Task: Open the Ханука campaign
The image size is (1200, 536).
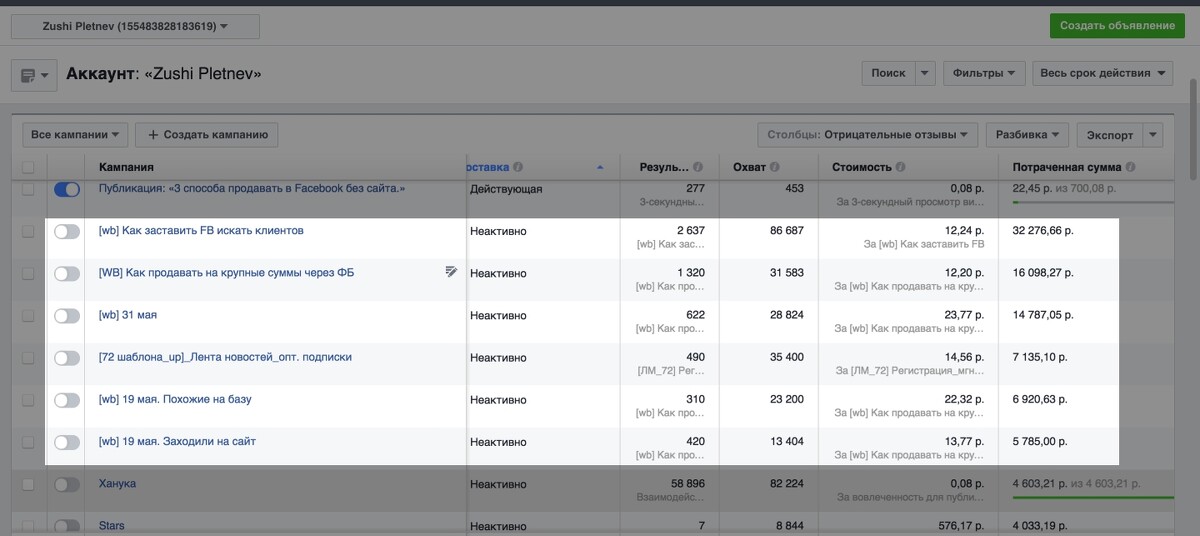Action: 117,483
